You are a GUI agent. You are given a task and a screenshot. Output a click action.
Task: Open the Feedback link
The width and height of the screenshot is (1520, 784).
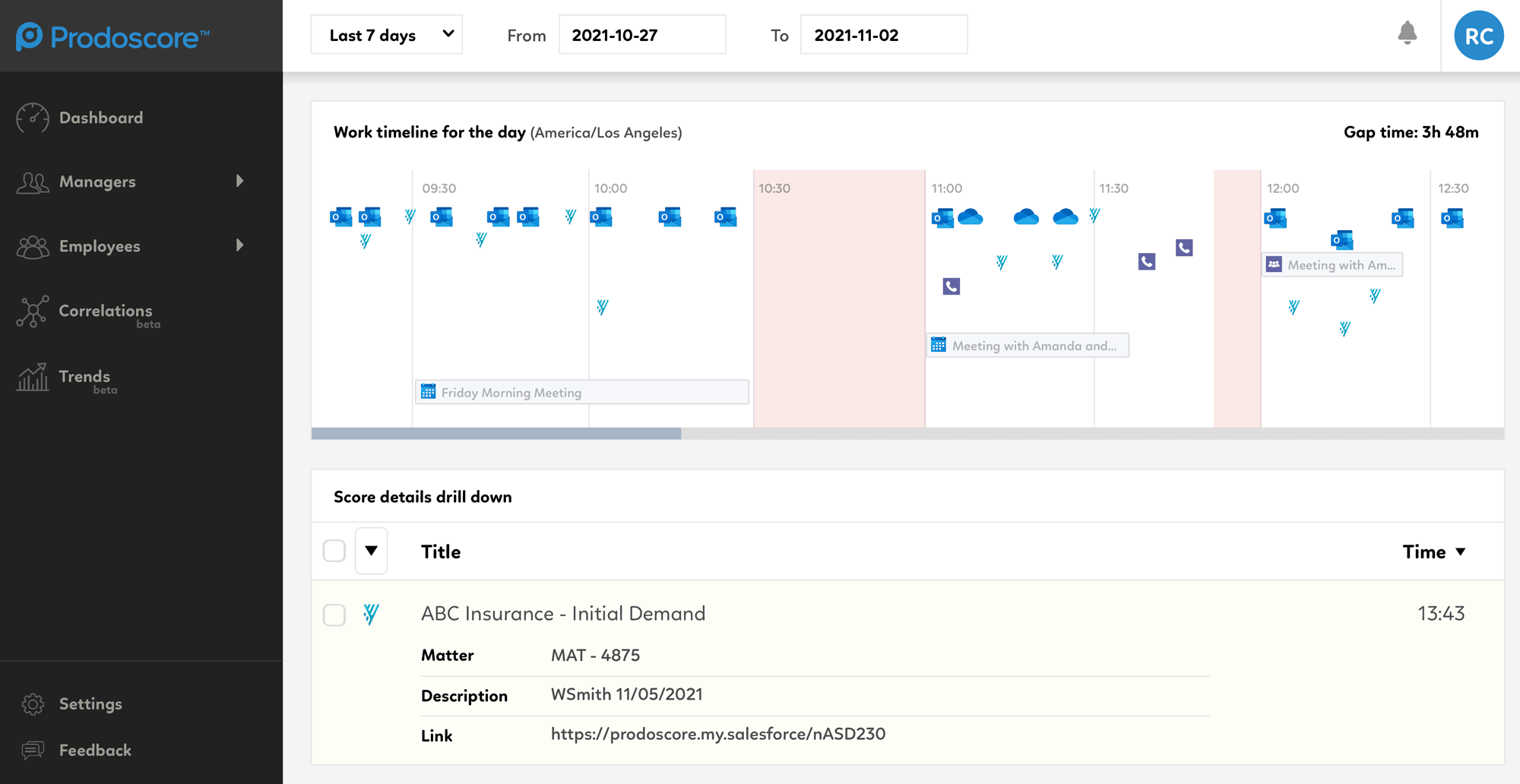click(x=95, y=751)
